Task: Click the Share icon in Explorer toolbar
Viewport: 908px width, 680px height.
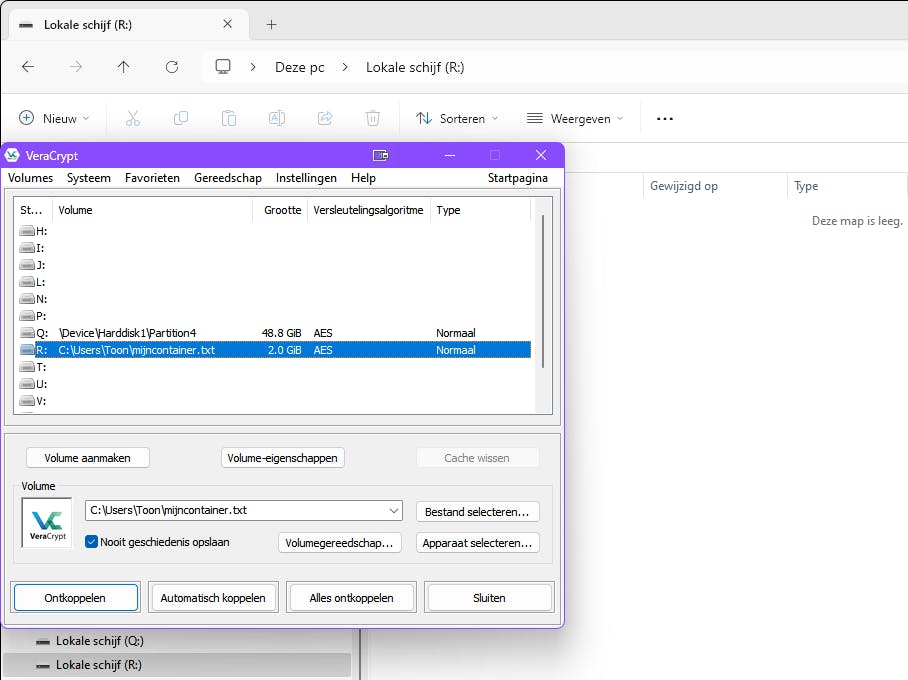Action: click(x=325, y=118)
